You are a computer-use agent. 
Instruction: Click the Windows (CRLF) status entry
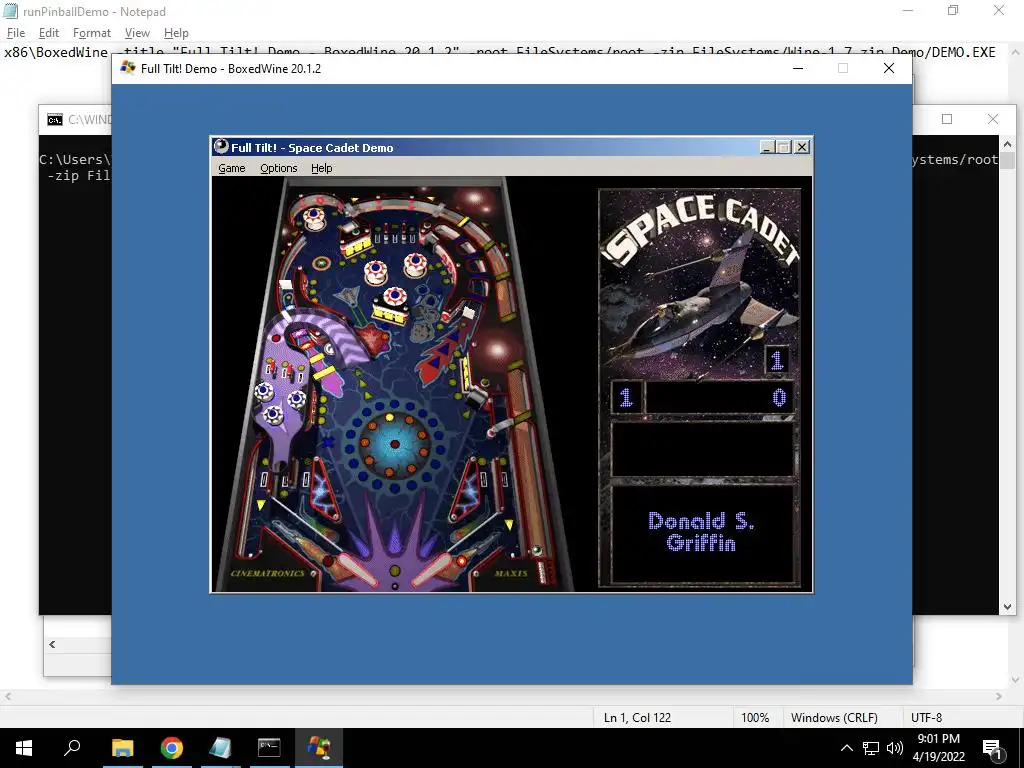tap(834, 717)
